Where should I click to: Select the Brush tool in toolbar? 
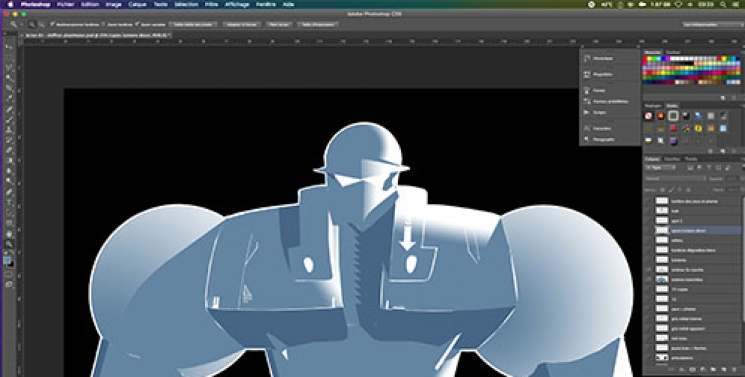(9, 120)
